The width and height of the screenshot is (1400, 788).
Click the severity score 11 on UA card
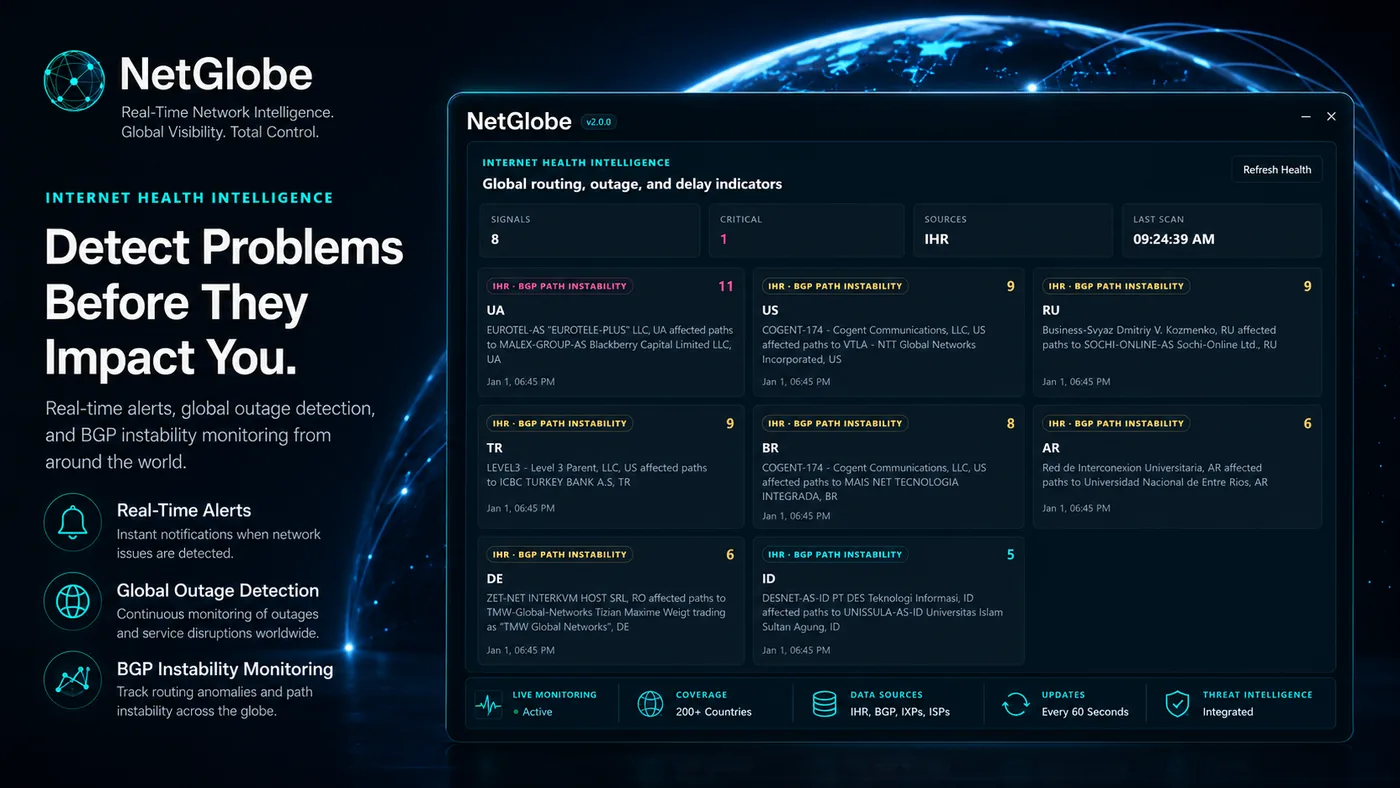(x=726, y=286)
